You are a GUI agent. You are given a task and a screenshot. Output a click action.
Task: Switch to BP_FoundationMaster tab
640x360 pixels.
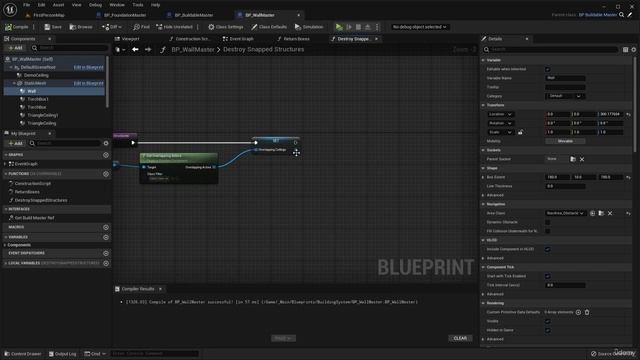point(125,15)
